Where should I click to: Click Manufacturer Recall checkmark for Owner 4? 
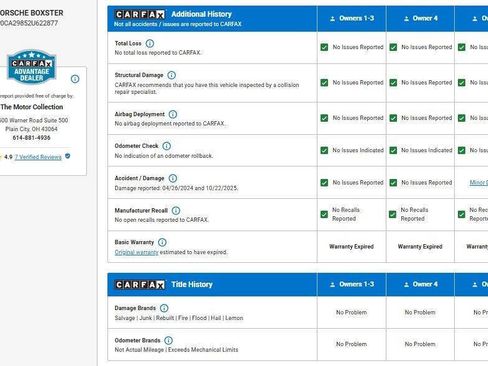(x=393, y=214)
